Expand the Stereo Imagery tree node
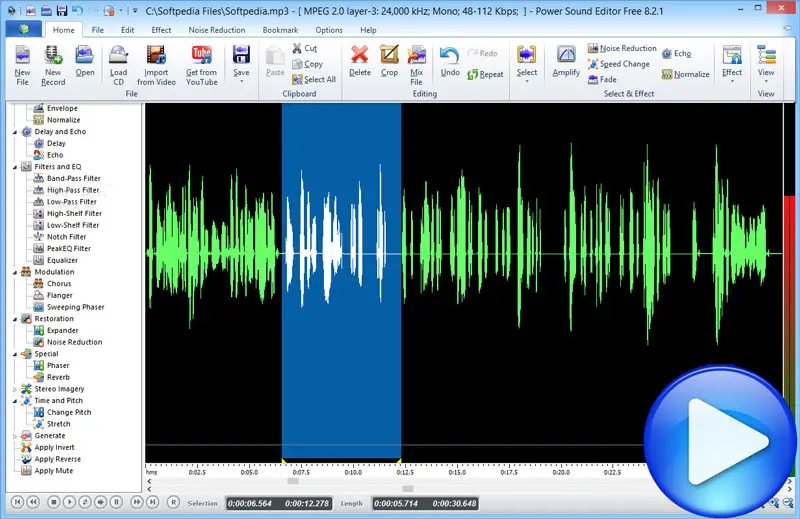 pyautogui.click(x=14, y=389)
